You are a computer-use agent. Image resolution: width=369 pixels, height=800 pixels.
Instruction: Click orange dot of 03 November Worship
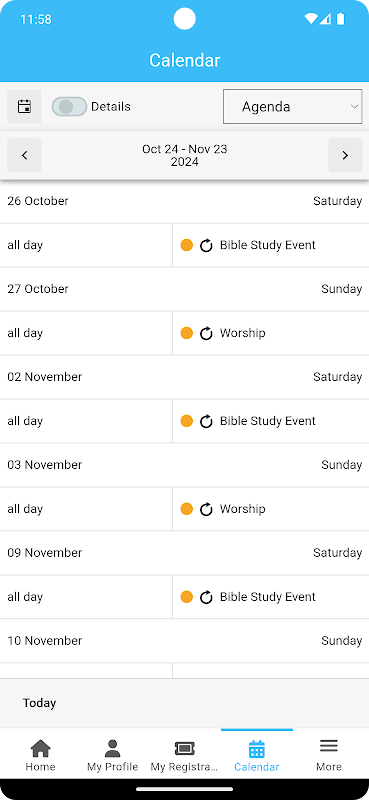[x=187, y=509]
